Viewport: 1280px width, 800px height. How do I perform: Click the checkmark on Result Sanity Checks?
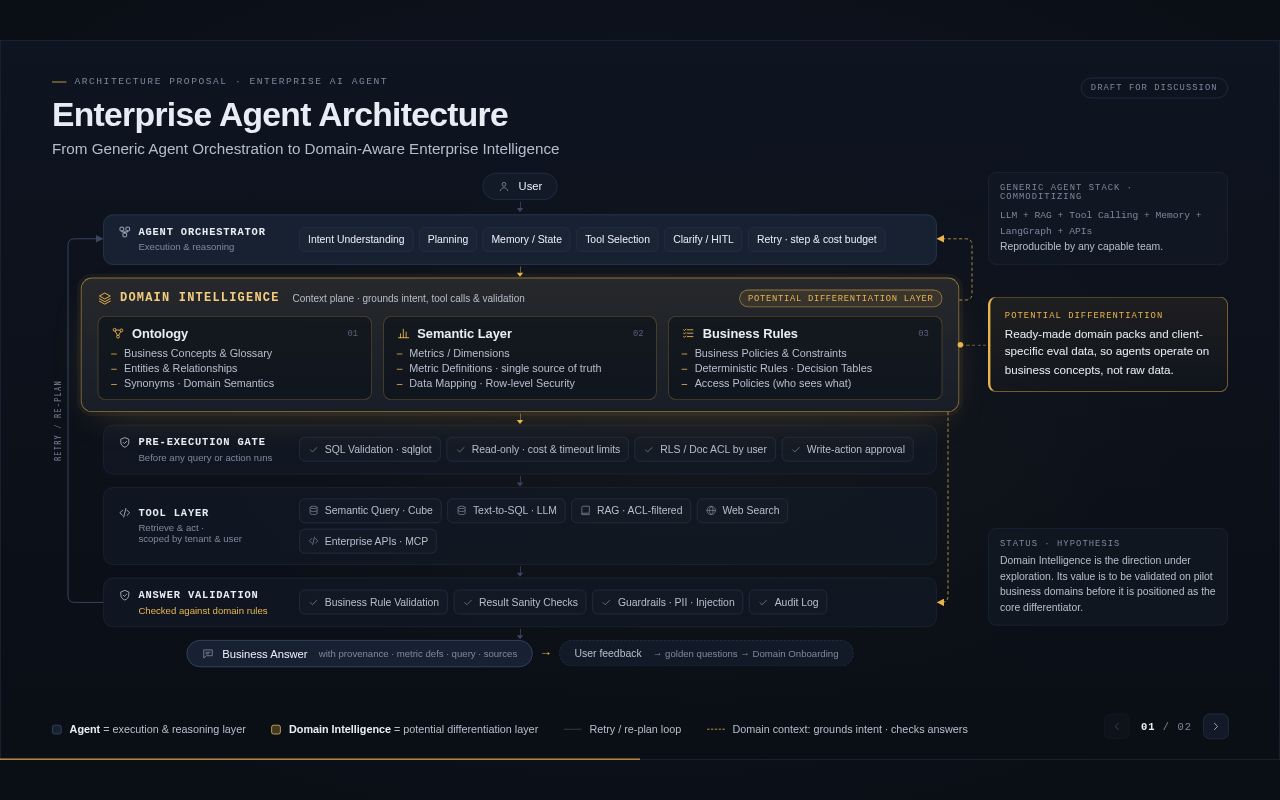pyautogui.click(x=468, y=602)
